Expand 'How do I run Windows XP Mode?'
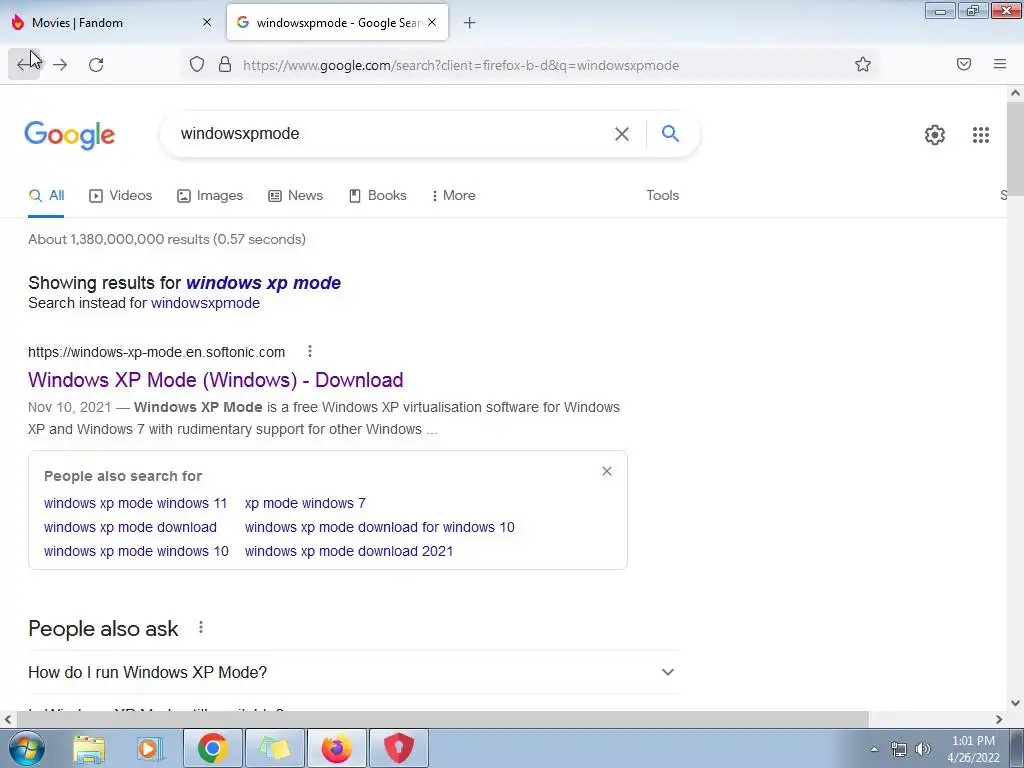The image size is (1024, 768). point(354,672)
